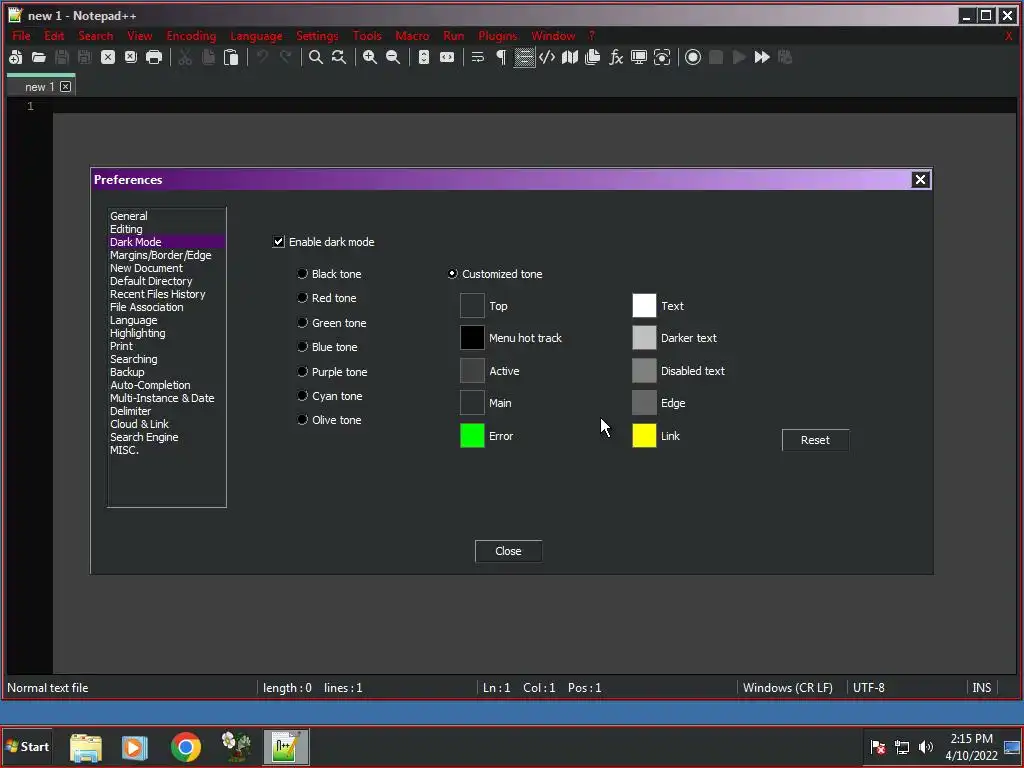Click the Save All toolbar icon
Screen dimensions: 1024x768
click(85, 57)
